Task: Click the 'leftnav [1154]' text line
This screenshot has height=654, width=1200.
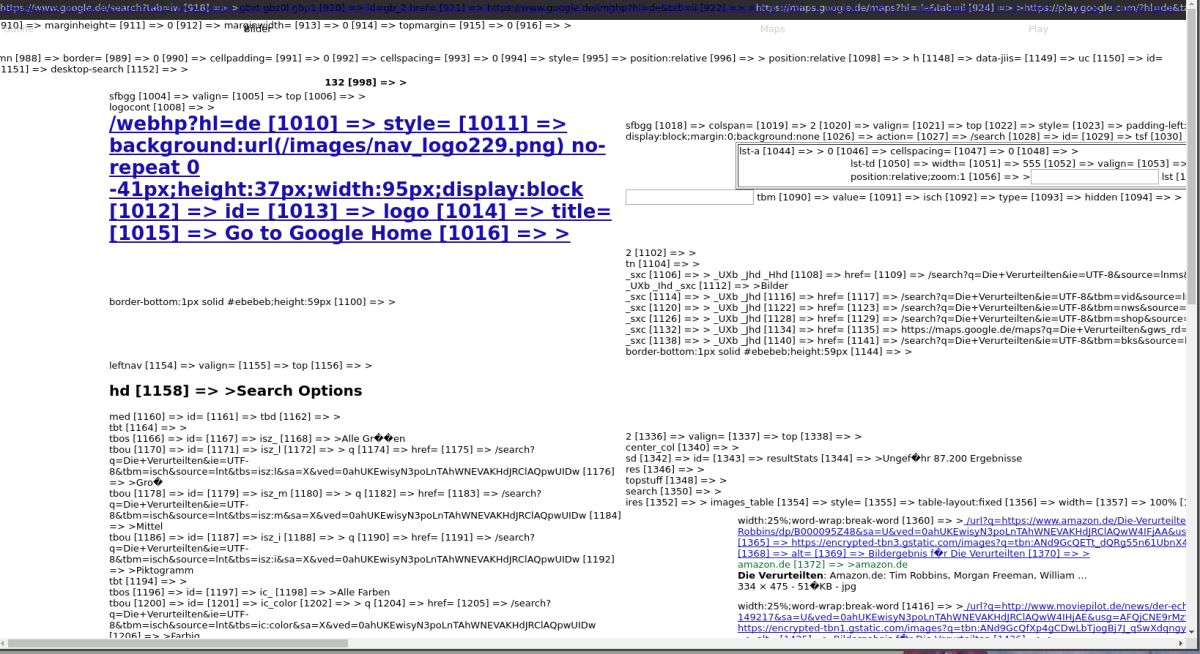Action: click(x=241, y=366)
